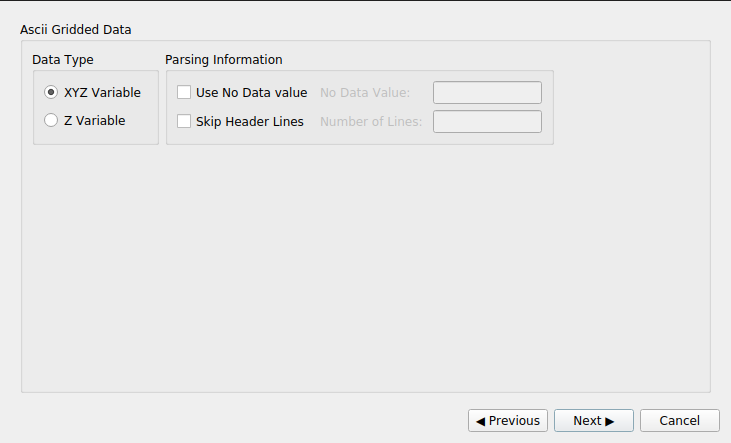Tick the Skip Header Lines checkbox
The width and height of the screenshot is (731, 443).
(184, 122)
